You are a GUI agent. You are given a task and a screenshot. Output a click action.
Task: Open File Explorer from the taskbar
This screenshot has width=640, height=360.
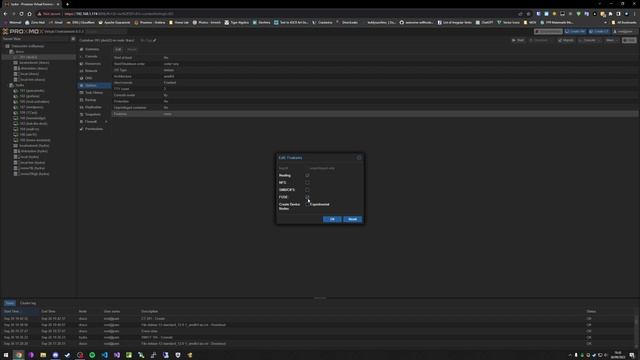click(x=43, y=355)
